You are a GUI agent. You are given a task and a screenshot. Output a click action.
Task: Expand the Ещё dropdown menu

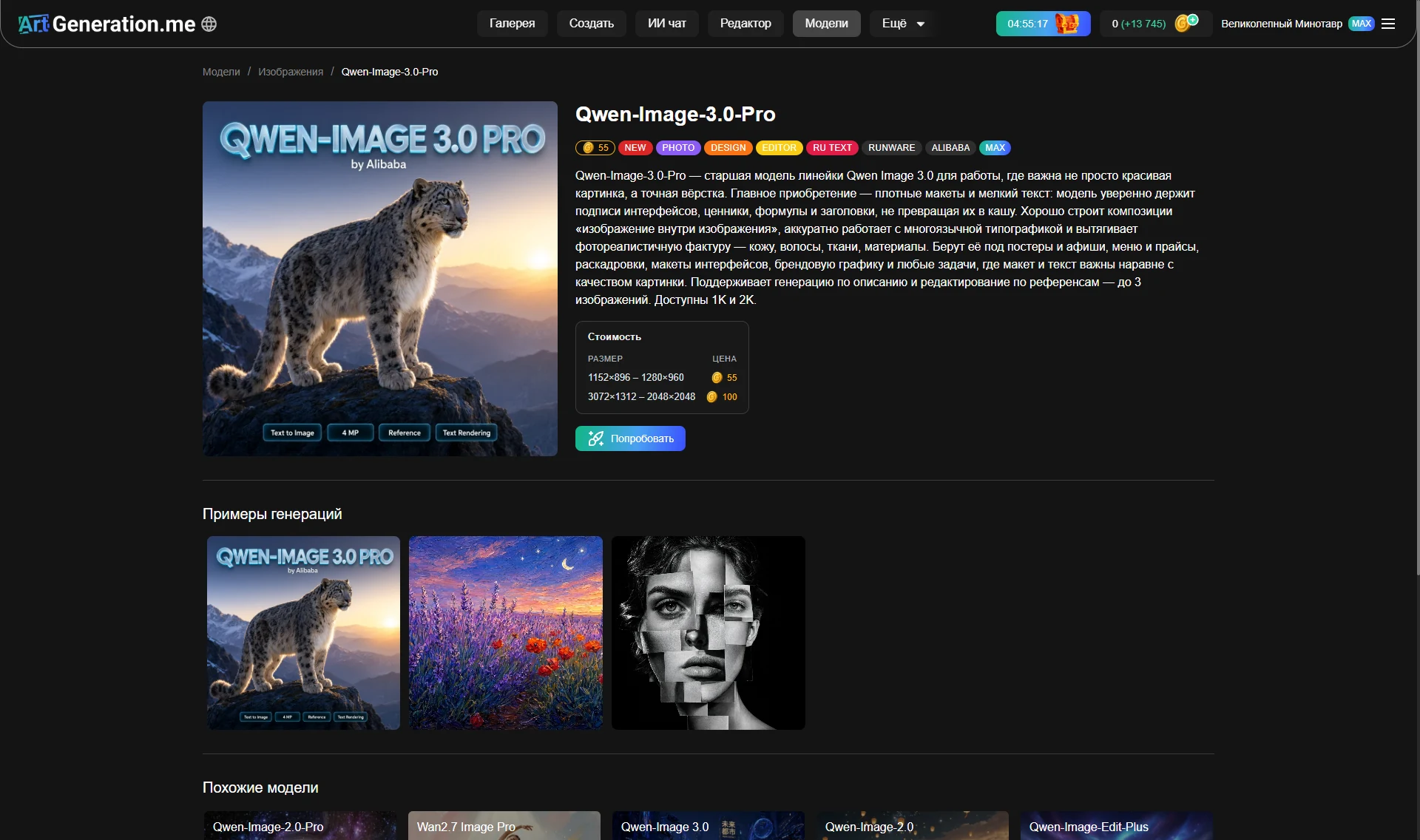[903, 24]
